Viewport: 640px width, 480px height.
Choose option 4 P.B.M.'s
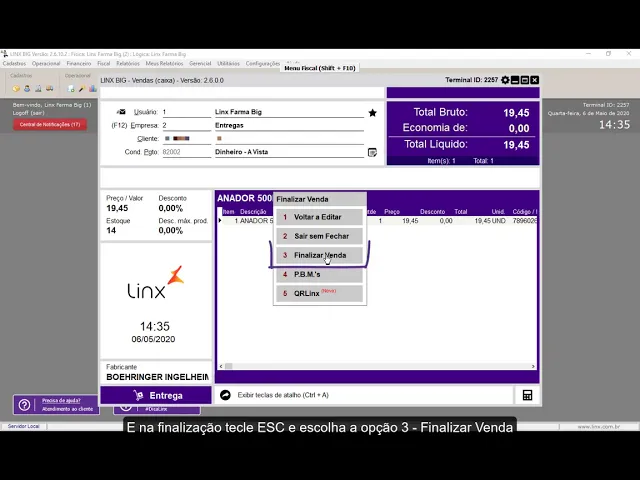pyautogui.click(x=319, y=274)
